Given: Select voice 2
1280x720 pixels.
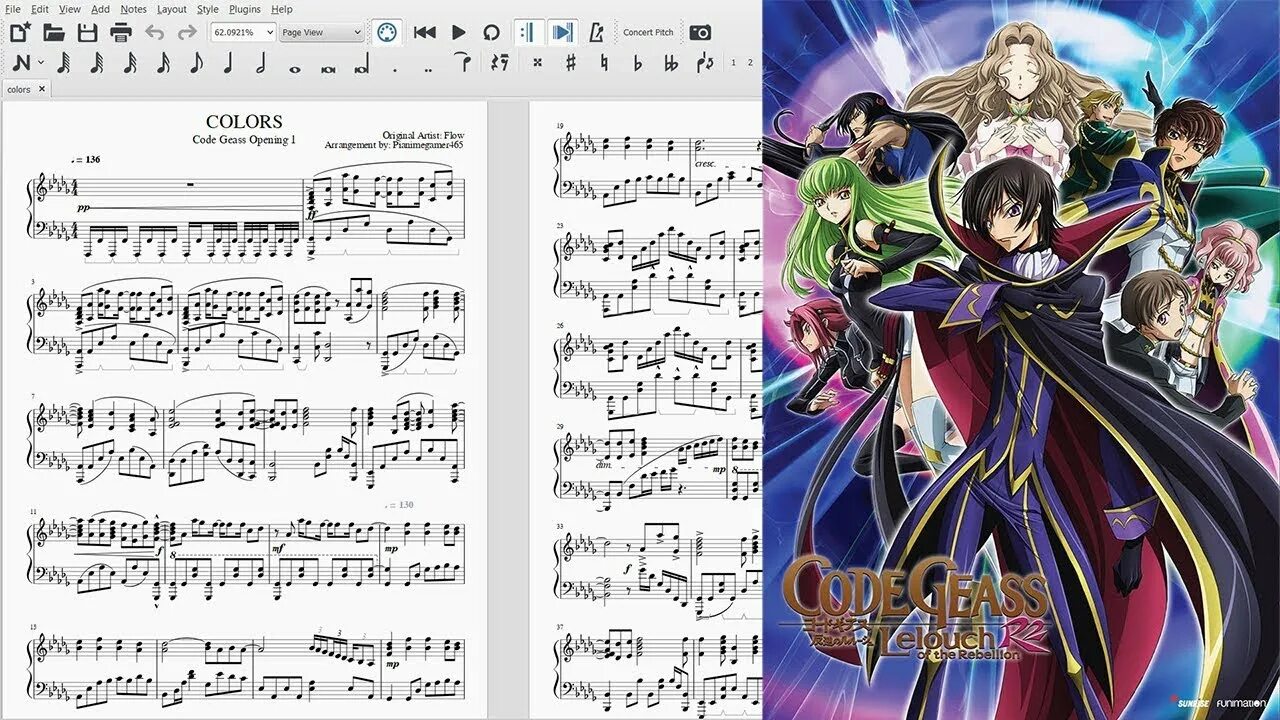Looking at the screenshot, I should pos(751,63).
